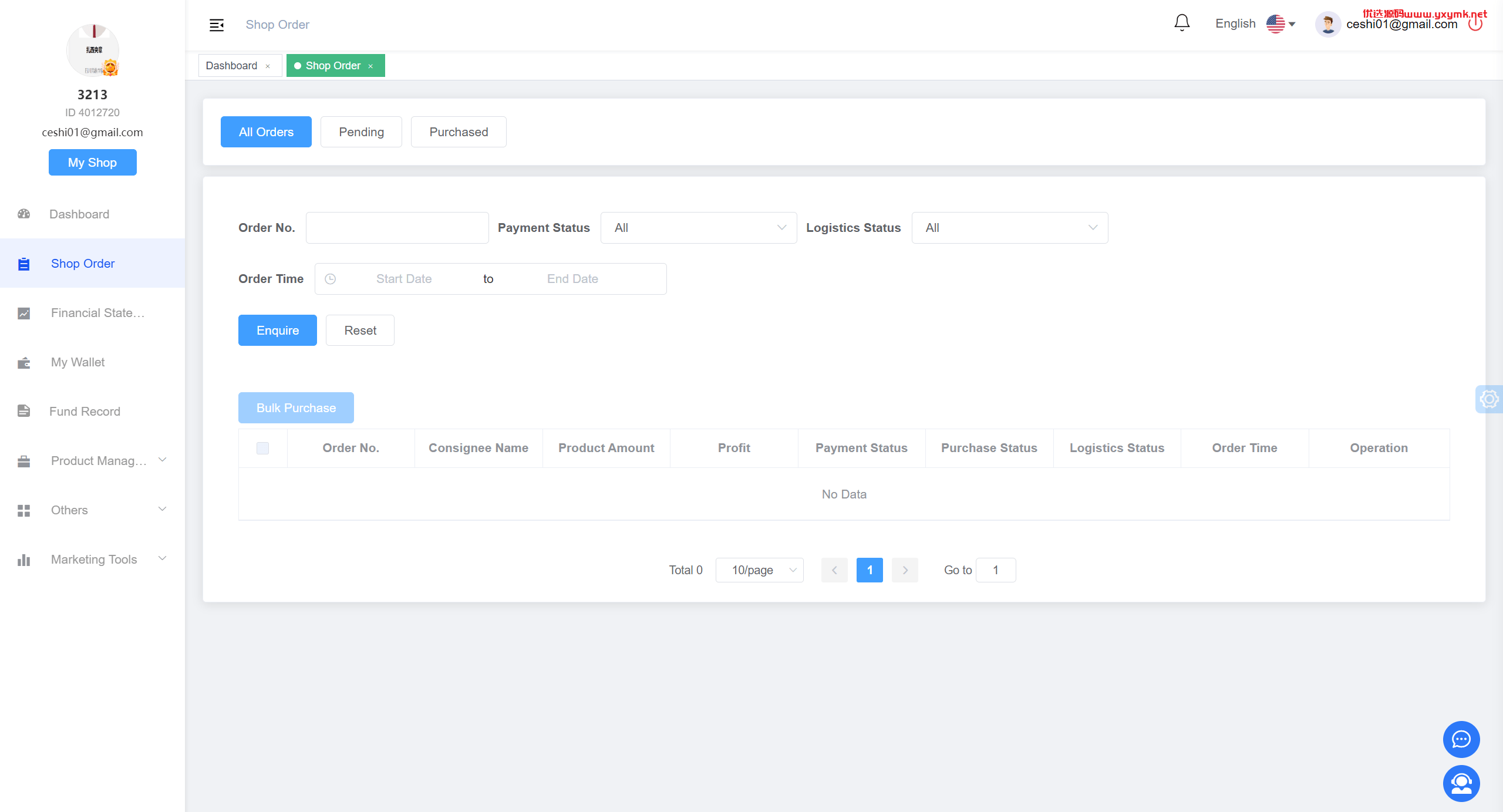Click the Reset button
The image size is (1503, 812).
pyautogui.click(x=360, y=331)
